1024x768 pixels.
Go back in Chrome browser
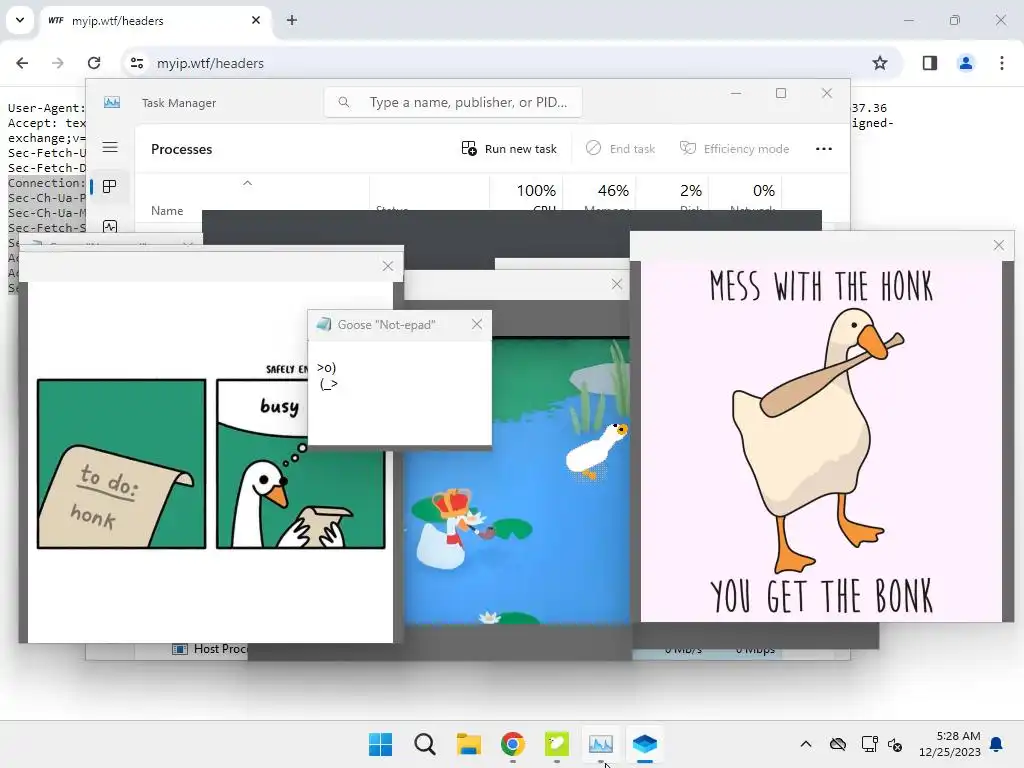22,63
